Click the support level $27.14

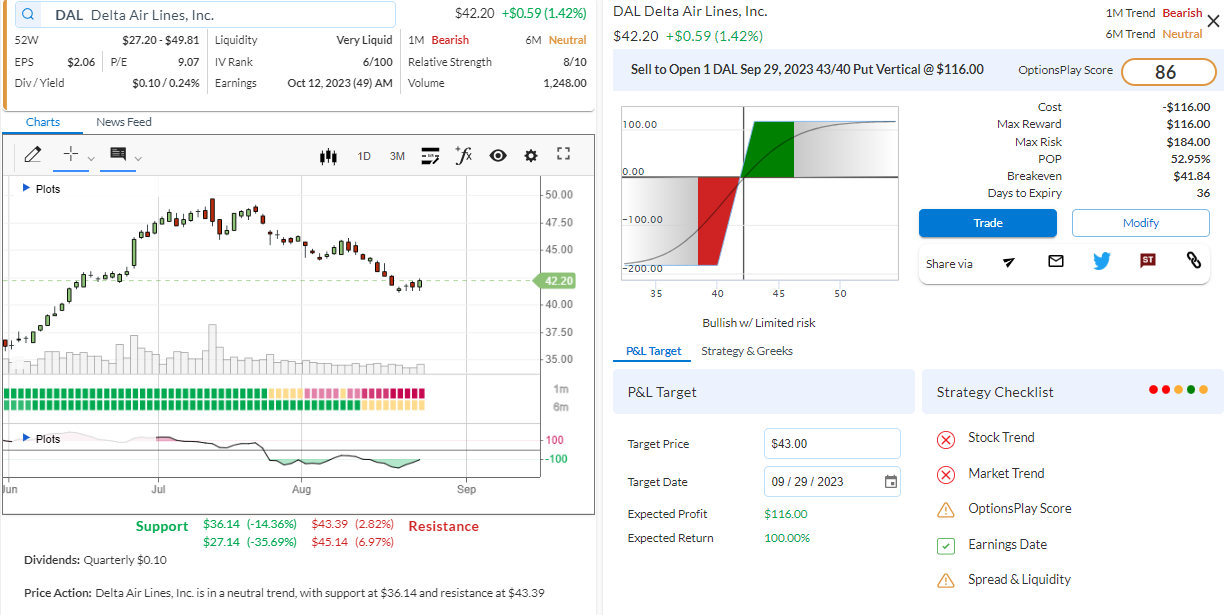click(x=221, y=542)
